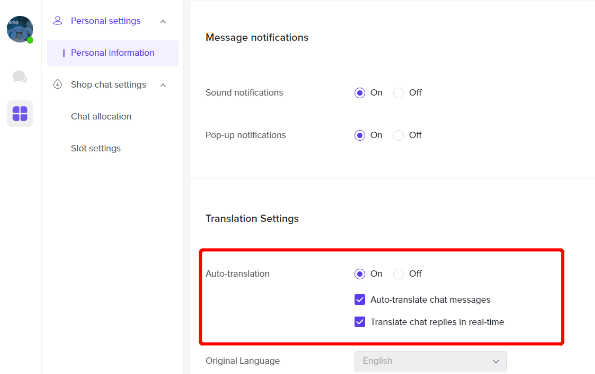Turn Pop-up notifications On
Screen dimensions: 595x374
359,135
